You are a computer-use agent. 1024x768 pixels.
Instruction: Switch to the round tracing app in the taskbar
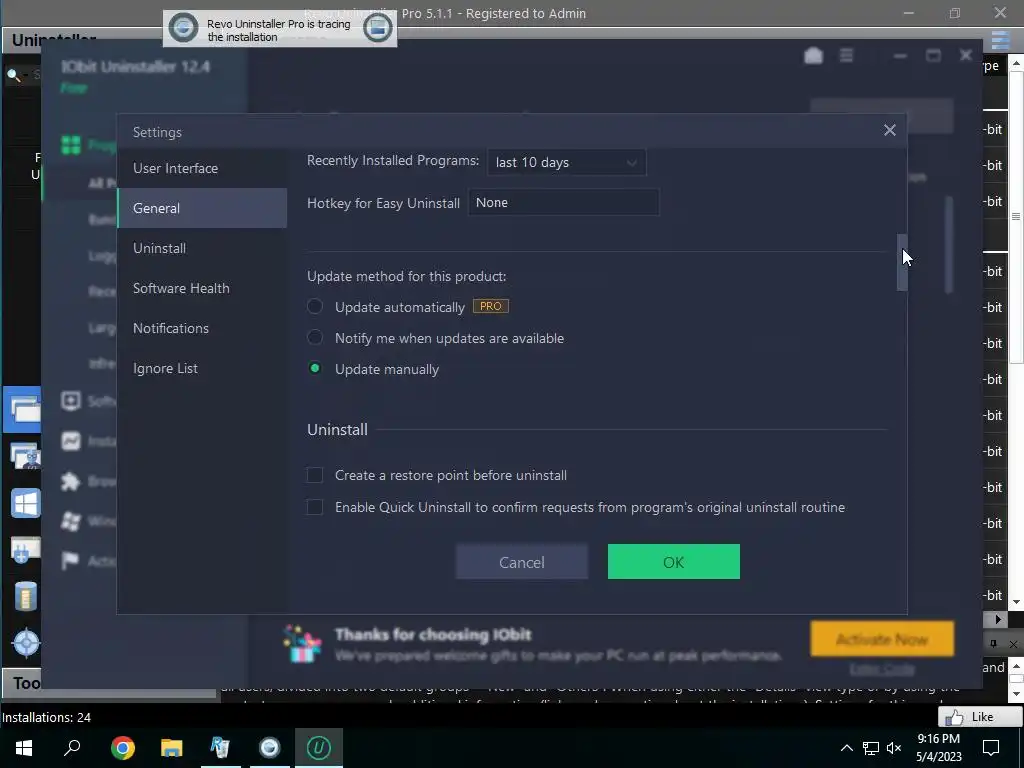click(269, 747)
